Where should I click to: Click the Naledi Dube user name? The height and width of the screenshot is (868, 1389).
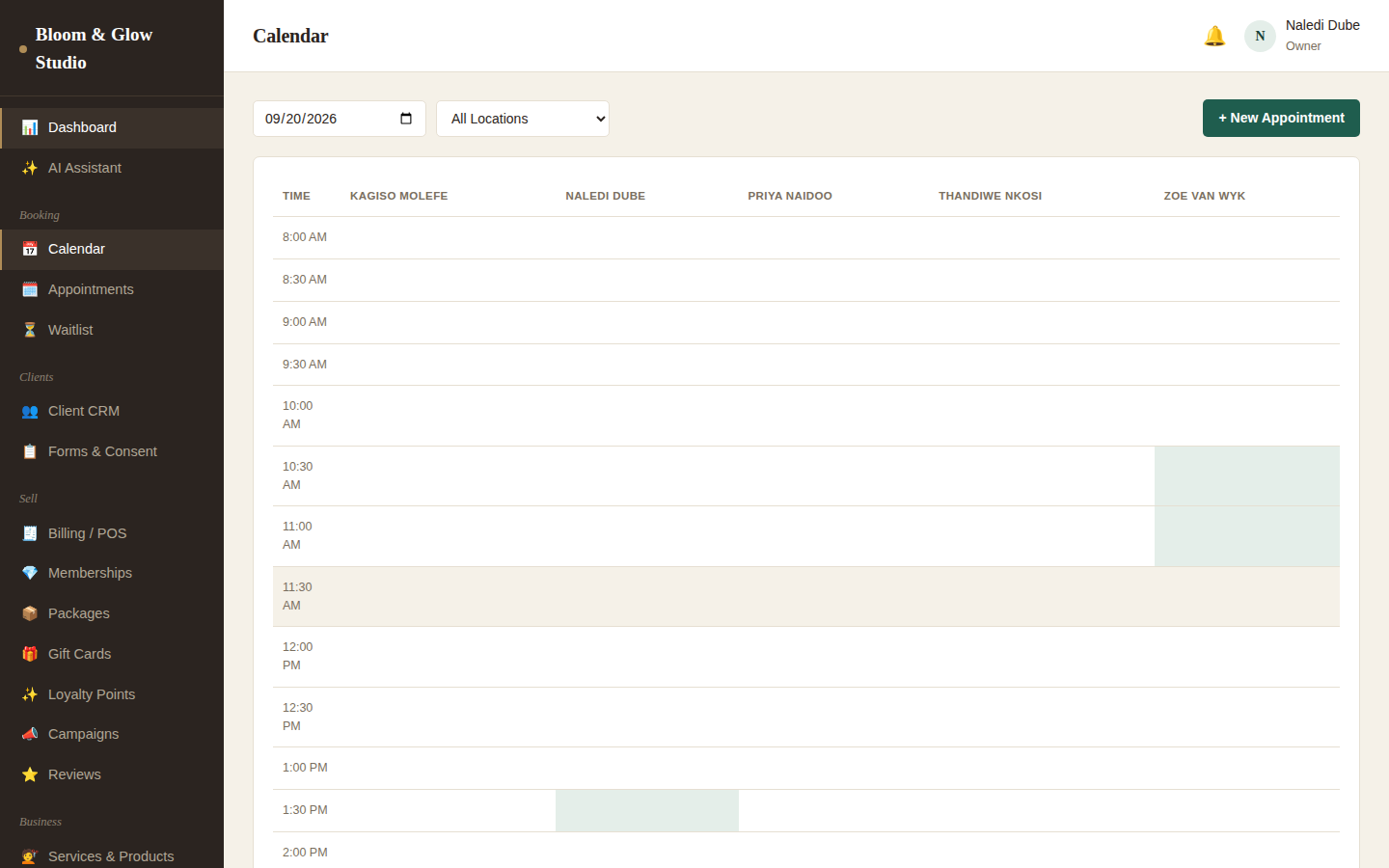point(1322,25)
